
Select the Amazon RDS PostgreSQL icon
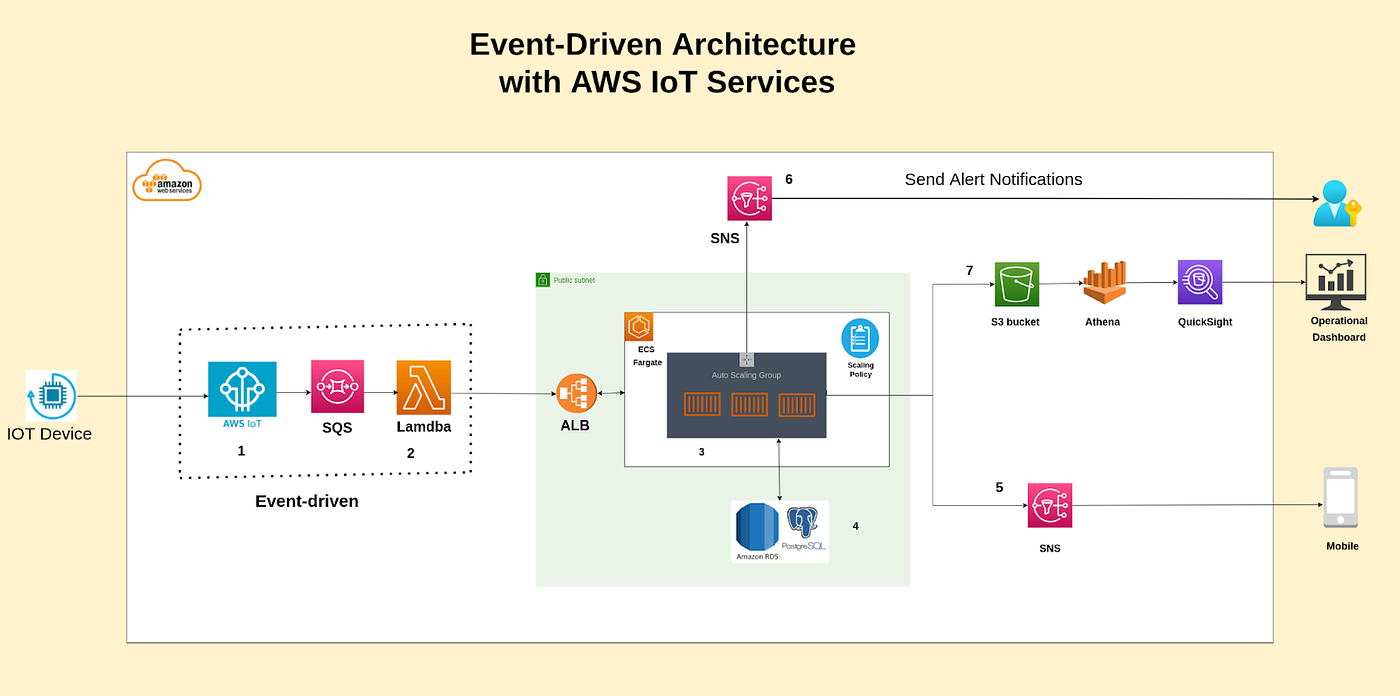(x=779, y=528)
